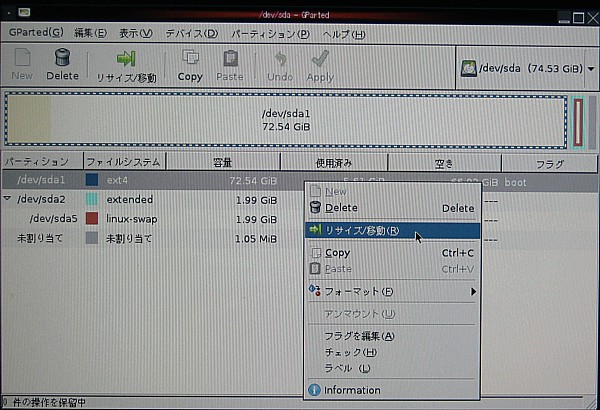Click the Paste toolbar icon
The image size is (600, 410).
point(230,59)
